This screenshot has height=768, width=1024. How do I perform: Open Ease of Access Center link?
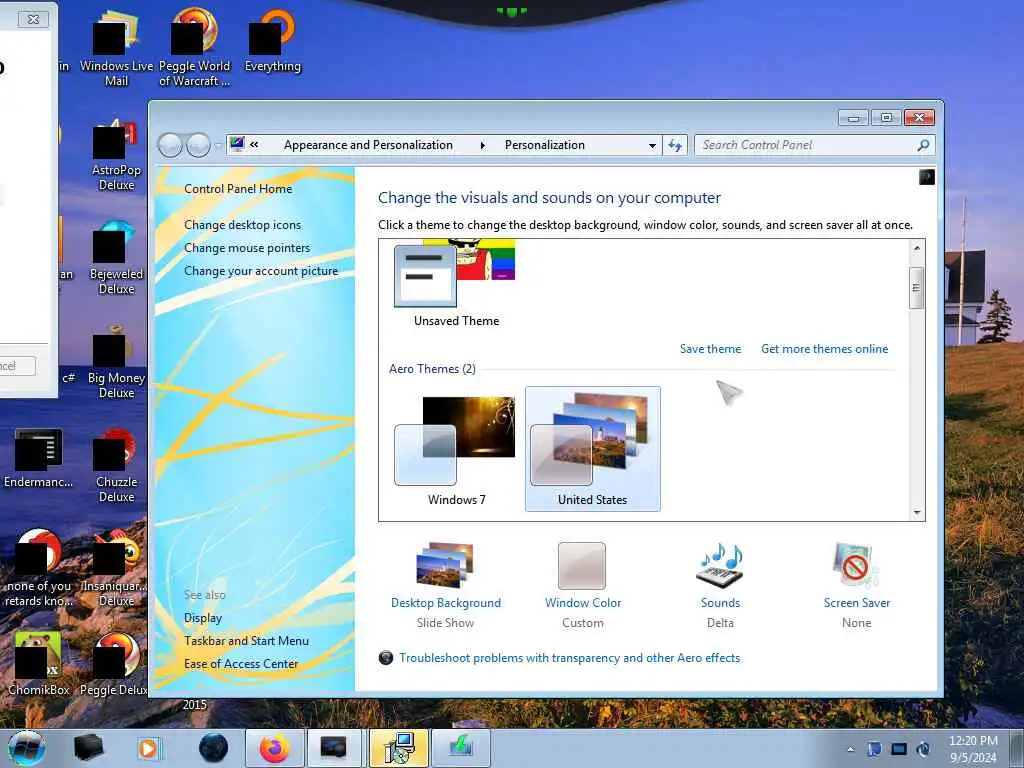point(240,664)
